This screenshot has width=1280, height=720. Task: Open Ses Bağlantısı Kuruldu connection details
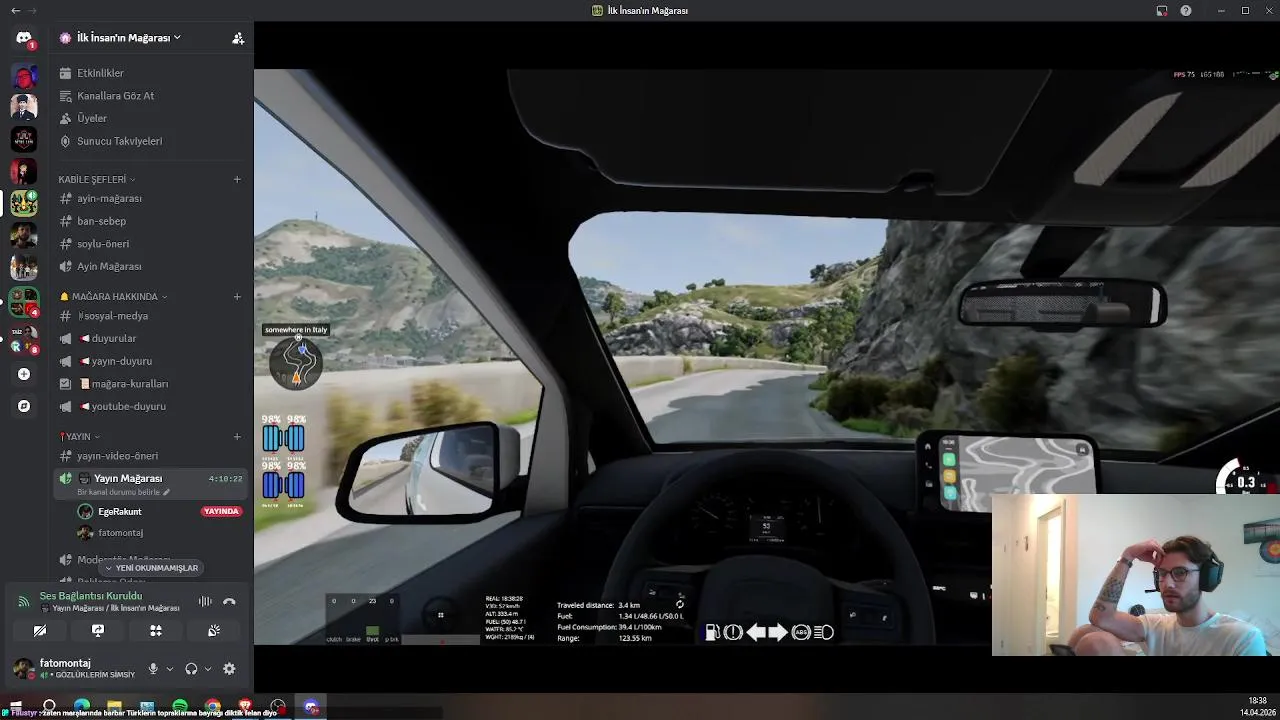[x=91, y=596]
